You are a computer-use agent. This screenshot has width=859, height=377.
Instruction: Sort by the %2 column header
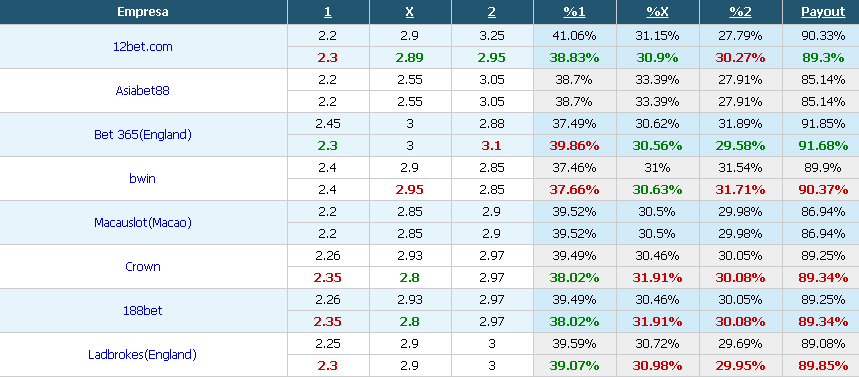tap(741, 12)
